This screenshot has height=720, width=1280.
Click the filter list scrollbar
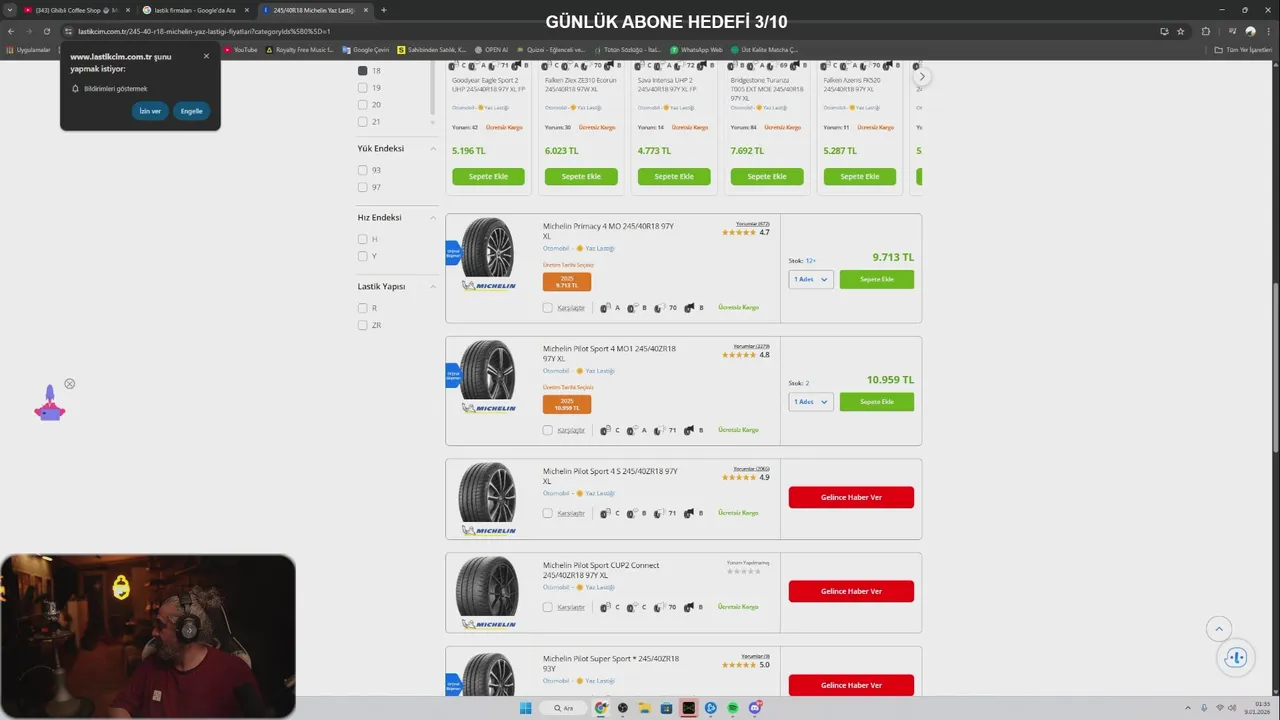point(433,90)
